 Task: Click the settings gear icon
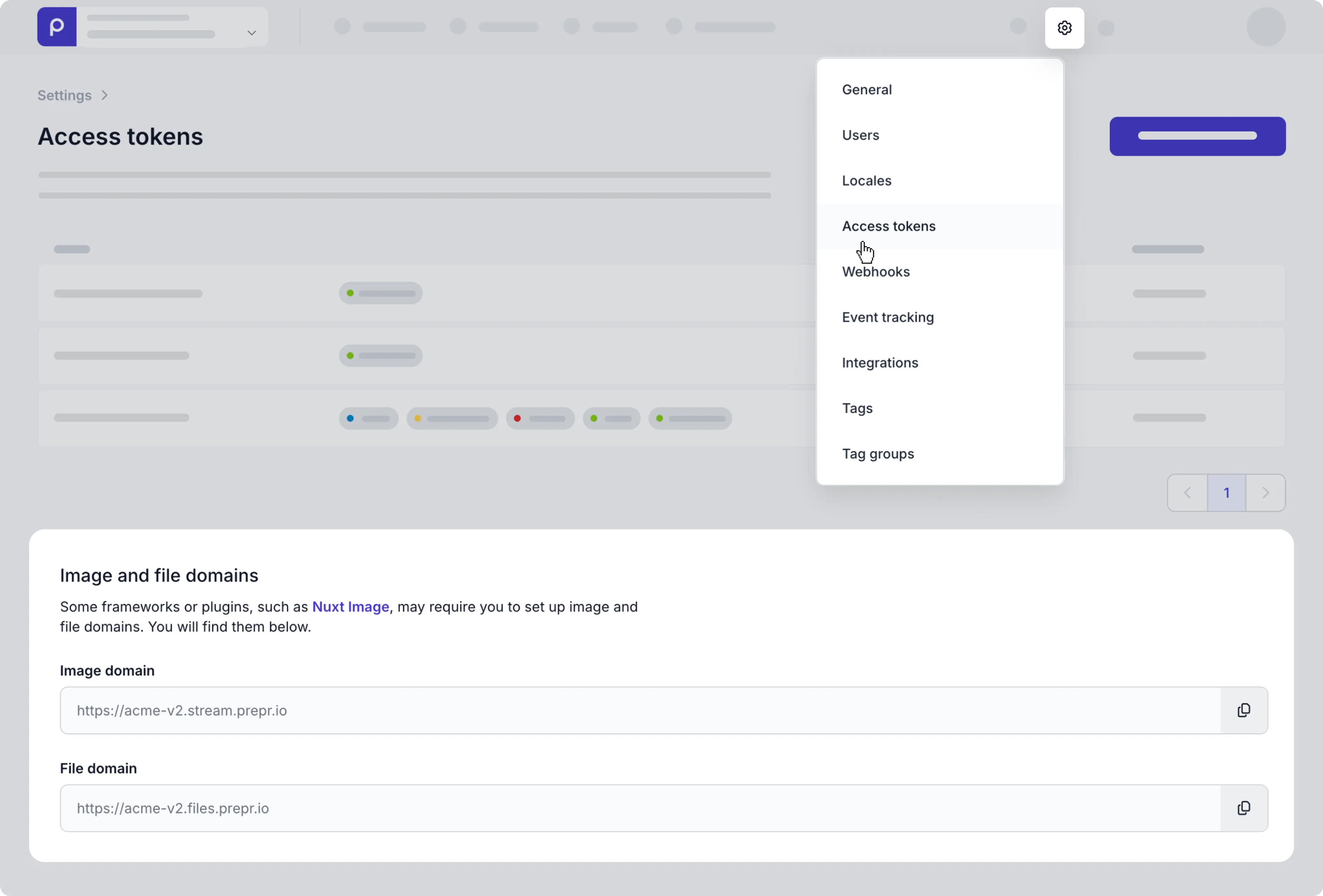(1064, 28)
